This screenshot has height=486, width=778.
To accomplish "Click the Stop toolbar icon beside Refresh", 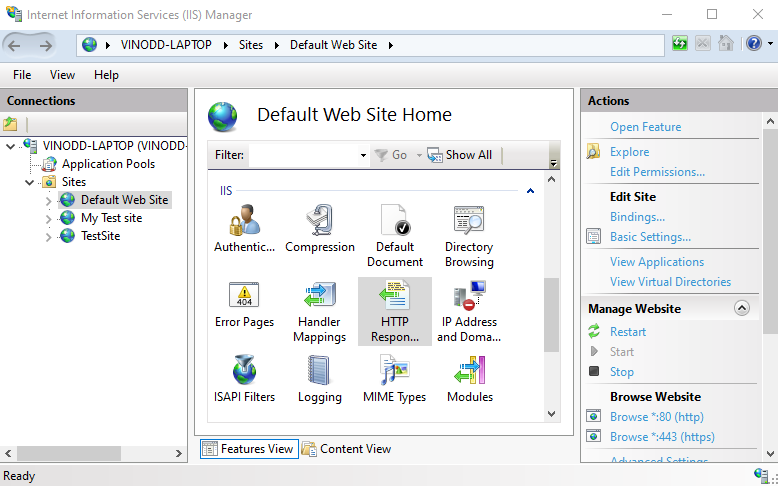I will 703,44.
